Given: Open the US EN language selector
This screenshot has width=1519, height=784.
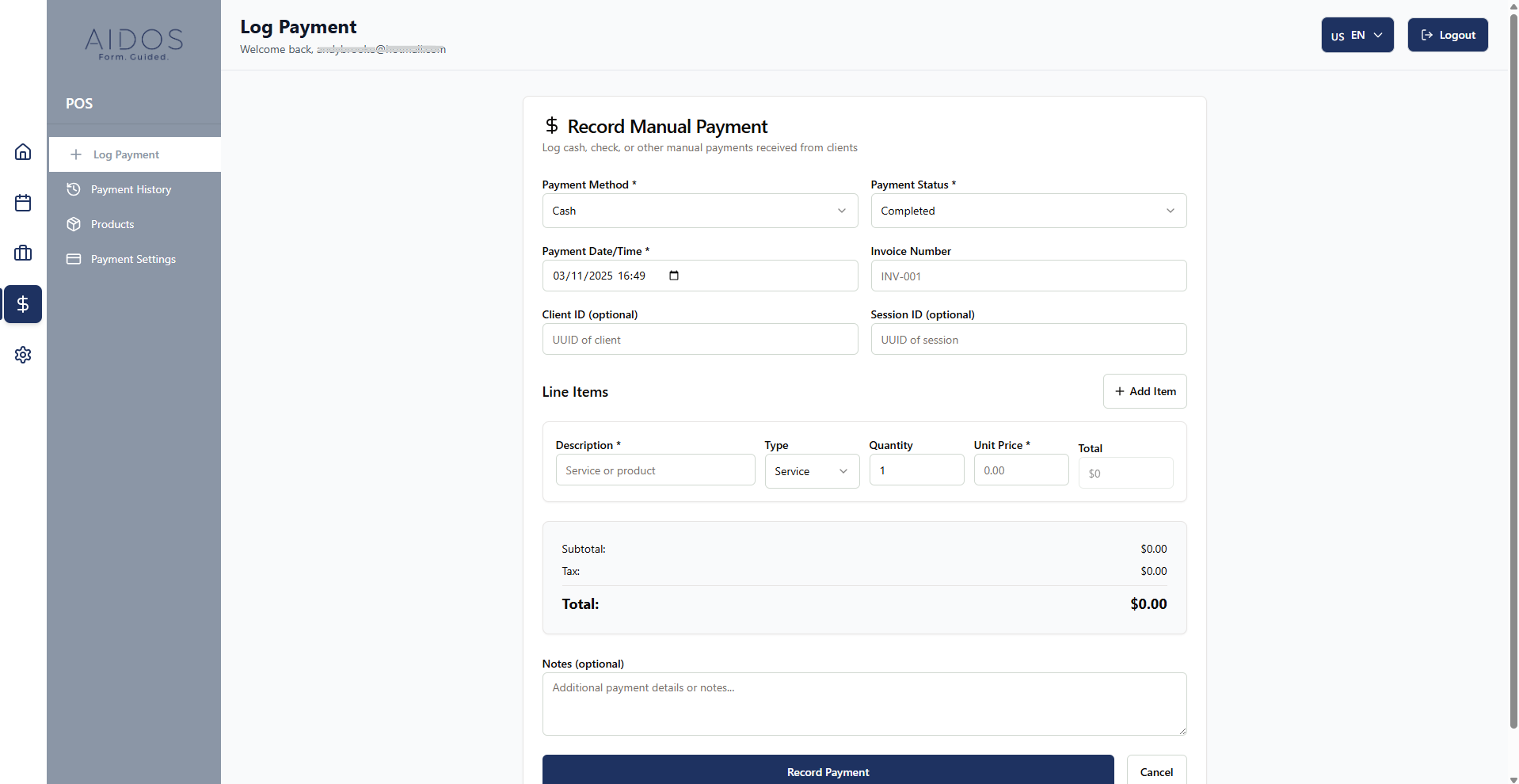Looking at the screenshot, I should click(1357, 35).
